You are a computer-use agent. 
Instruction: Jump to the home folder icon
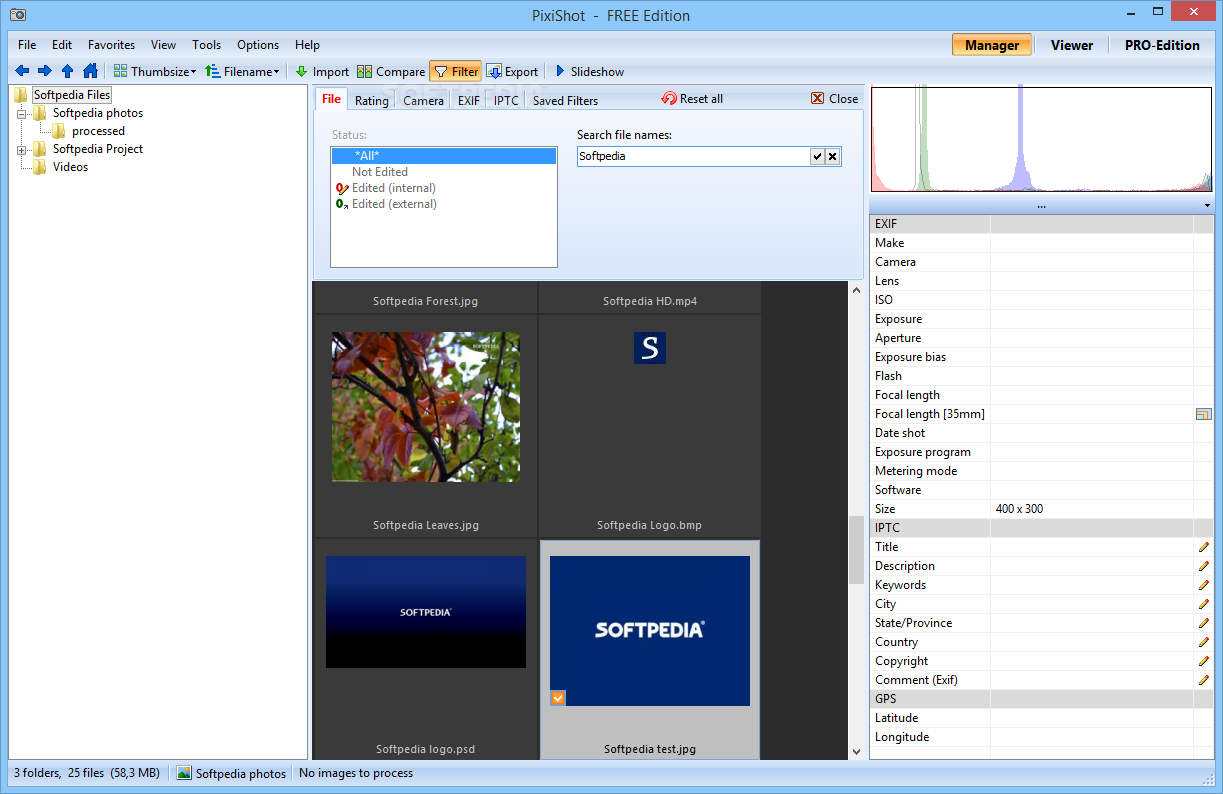point(90,71)
